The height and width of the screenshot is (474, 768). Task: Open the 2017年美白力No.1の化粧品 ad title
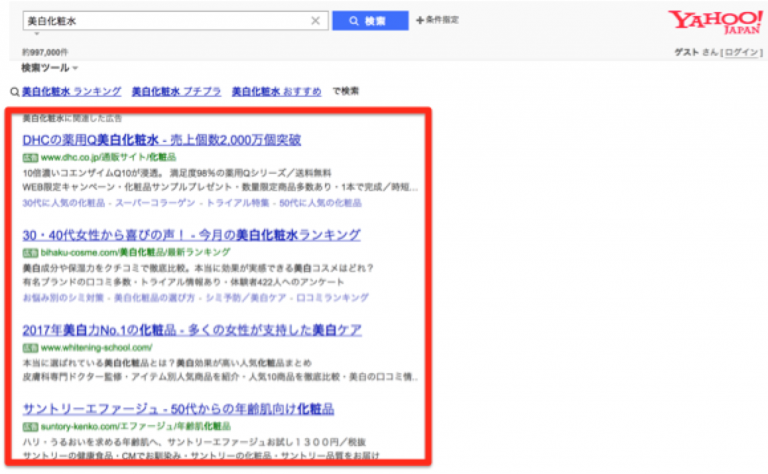192,330
